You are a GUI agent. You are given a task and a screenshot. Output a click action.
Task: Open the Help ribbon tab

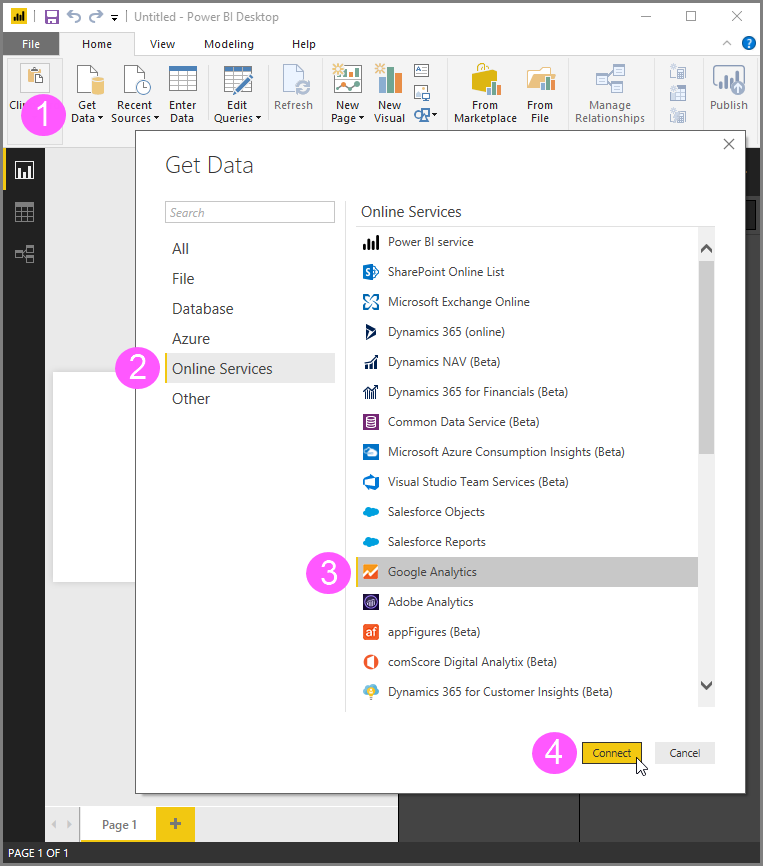[304, 44]
